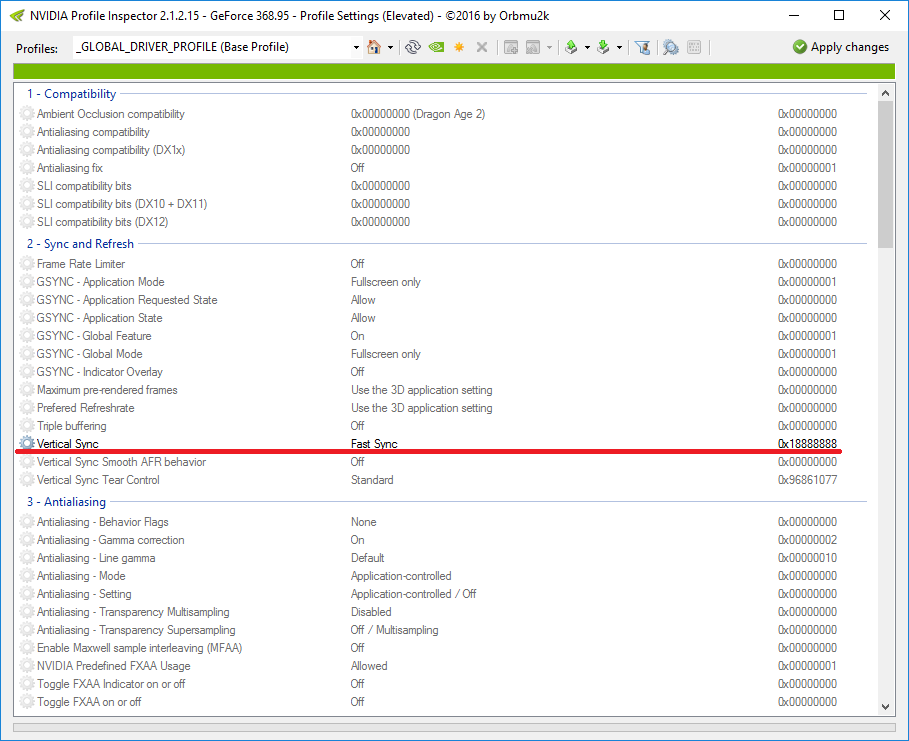Screen dimensions: 909x741
Task: Open the Profiles combo box
Action: click(356, 48)
